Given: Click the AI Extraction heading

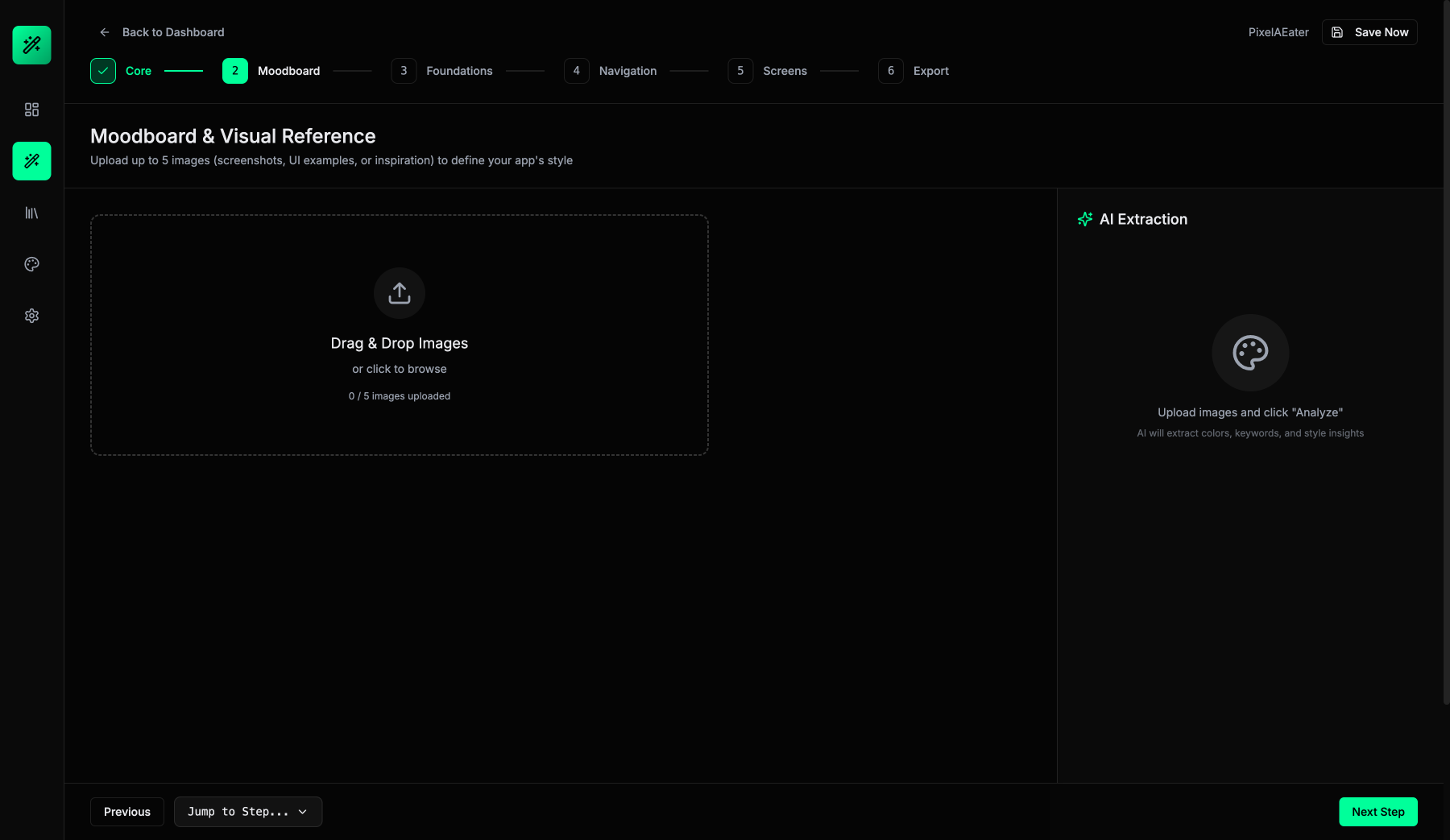Looking at the screenshot, I should 1143,219.
